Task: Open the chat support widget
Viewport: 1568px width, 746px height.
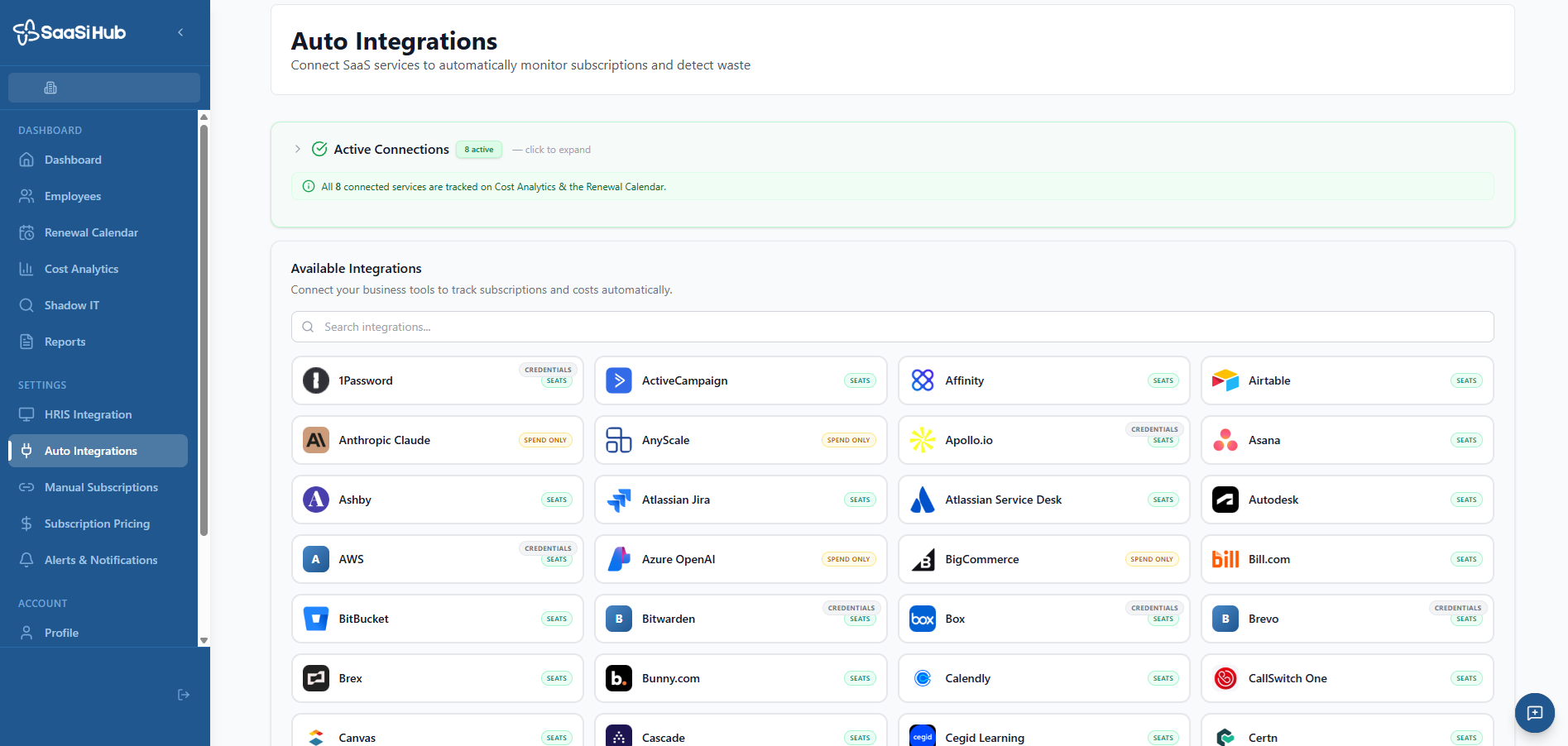Action: coord(1535,713)
